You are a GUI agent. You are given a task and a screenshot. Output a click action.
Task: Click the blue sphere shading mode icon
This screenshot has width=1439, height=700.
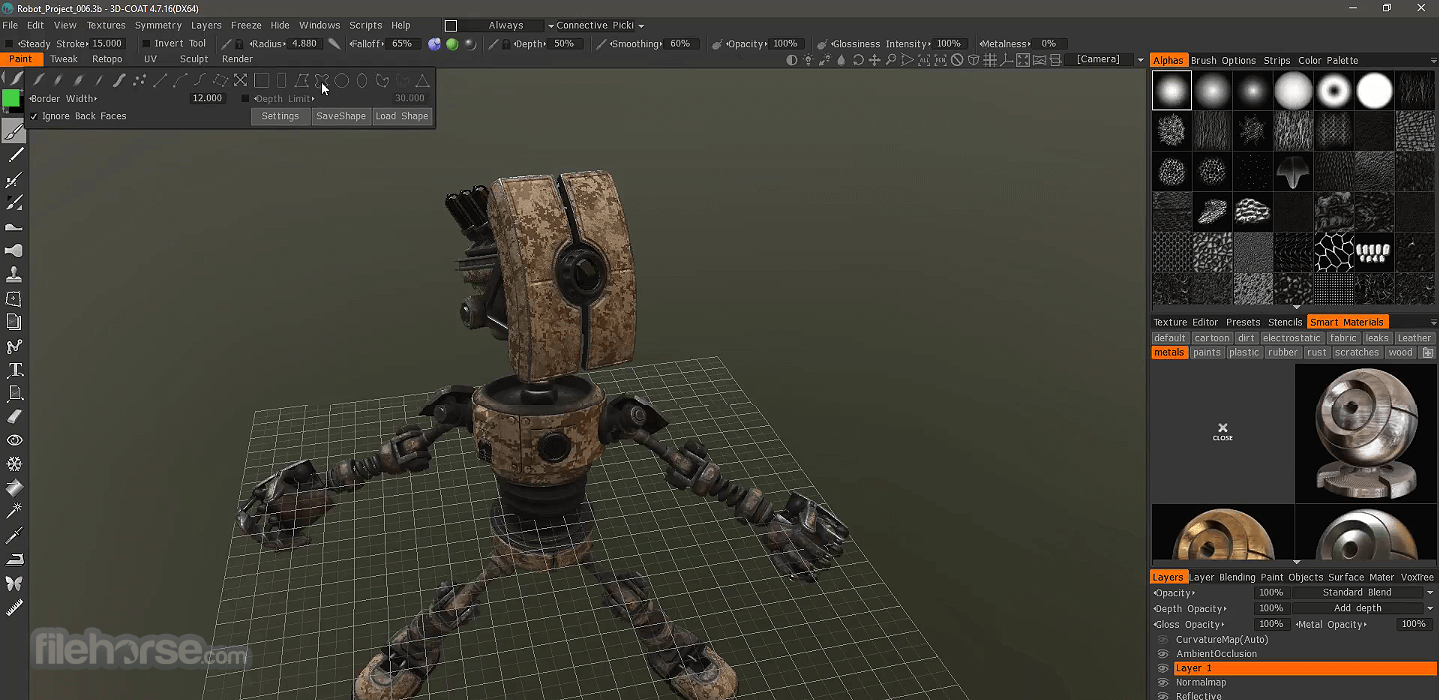pos(434,44)
